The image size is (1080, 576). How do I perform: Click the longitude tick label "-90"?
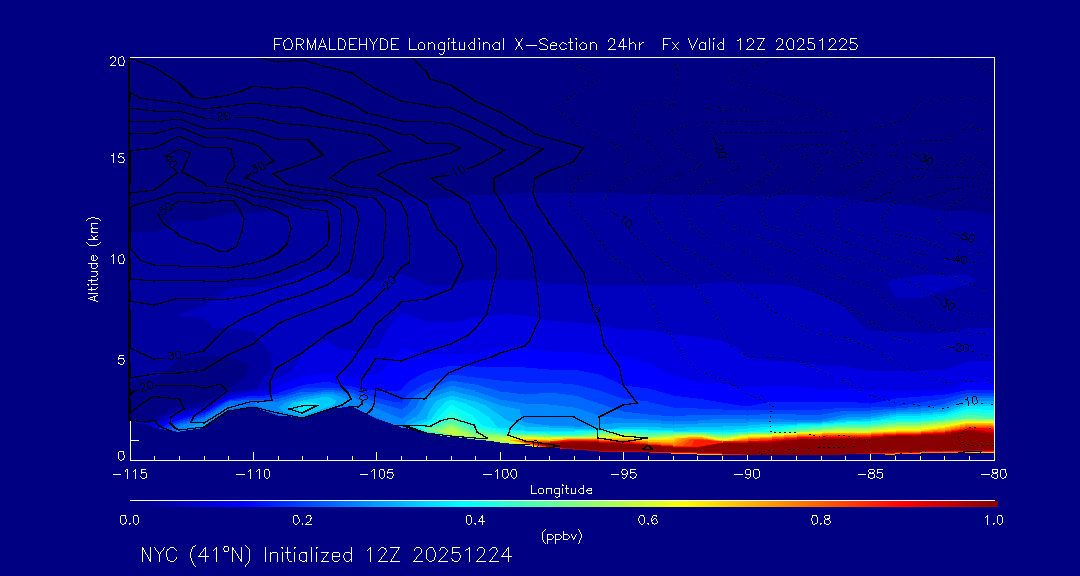coord(747,475)
